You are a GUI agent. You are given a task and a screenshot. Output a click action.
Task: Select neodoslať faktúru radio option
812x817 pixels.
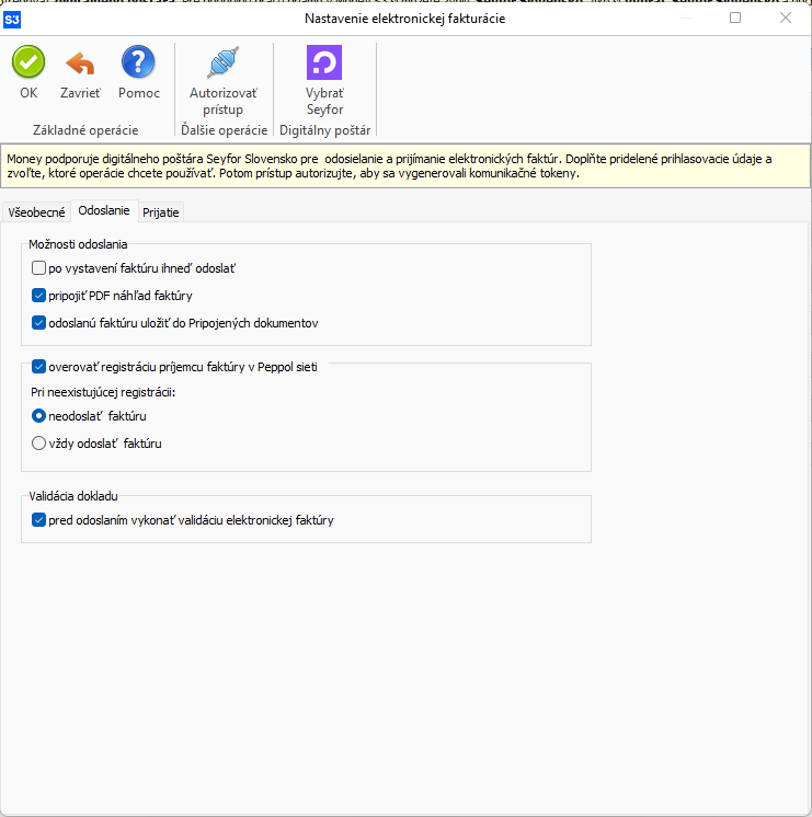tap(39, 416)
